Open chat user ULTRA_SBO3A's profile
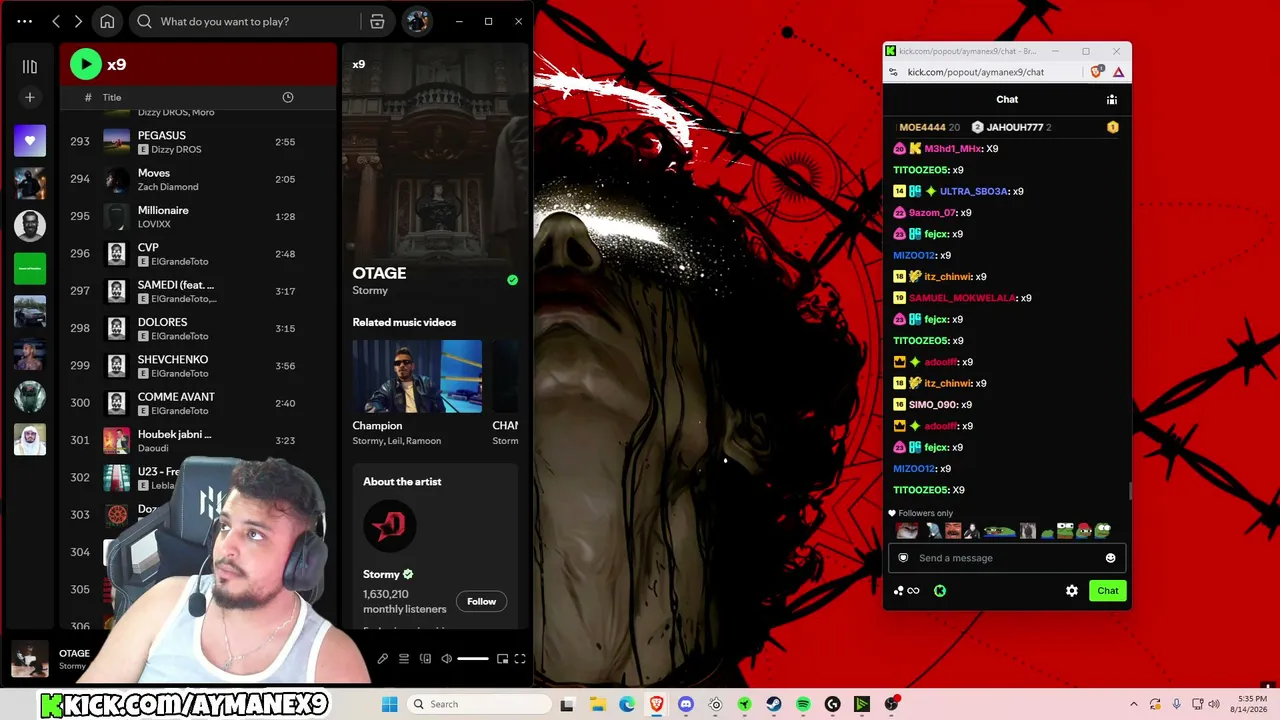The height and width of the screenshot is (720, 1280). [974, 191]
